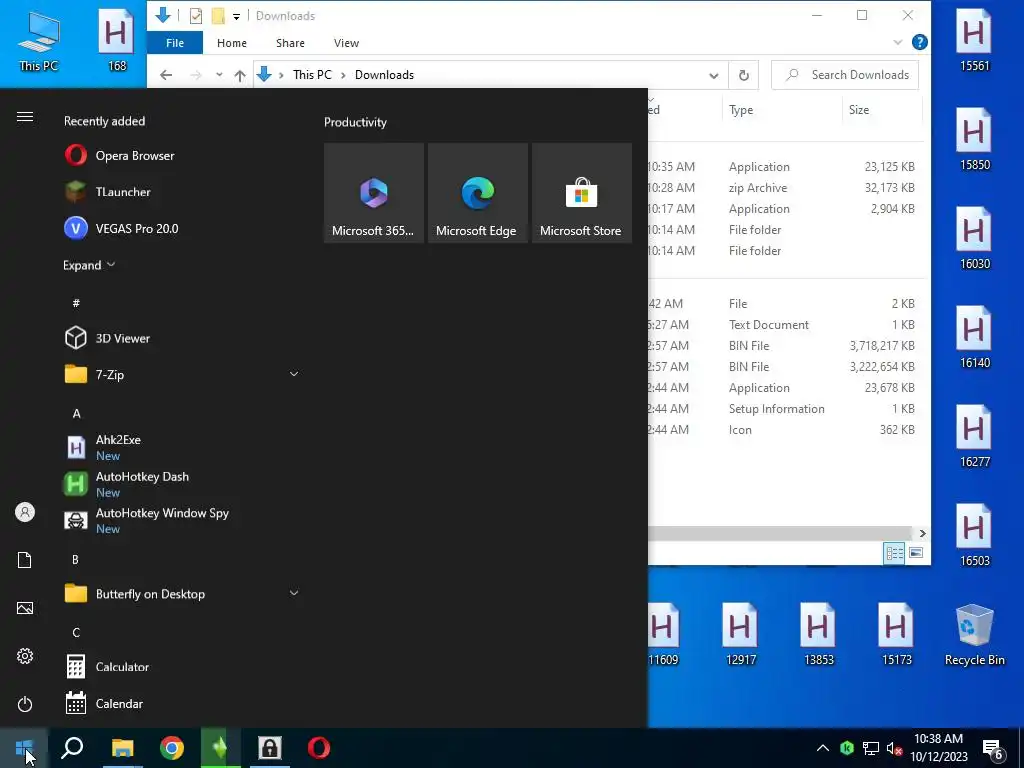Jump to the # section header

[x=76, y=303]
